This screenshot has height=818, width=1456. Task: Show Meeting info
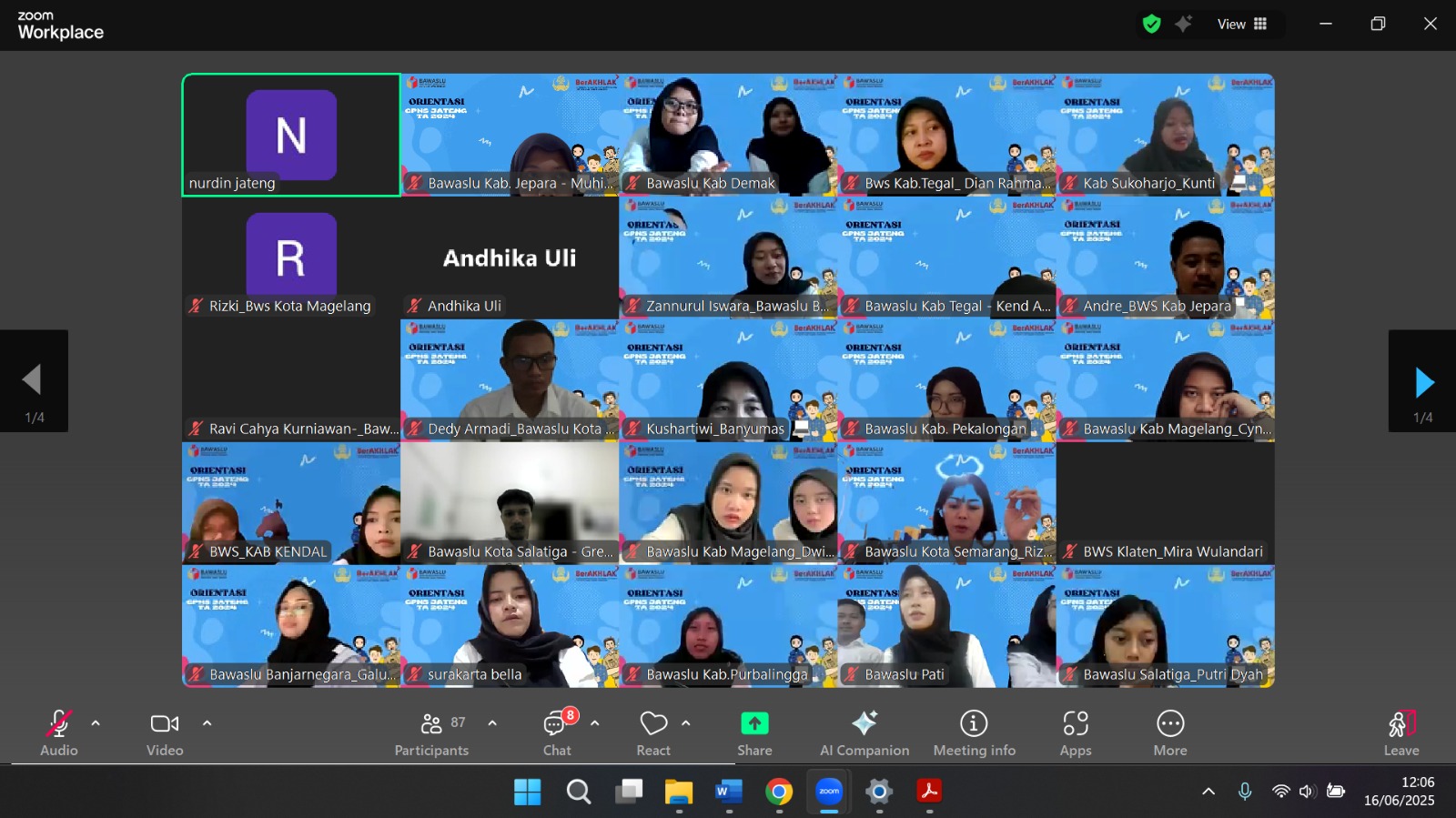click(974, 732)
